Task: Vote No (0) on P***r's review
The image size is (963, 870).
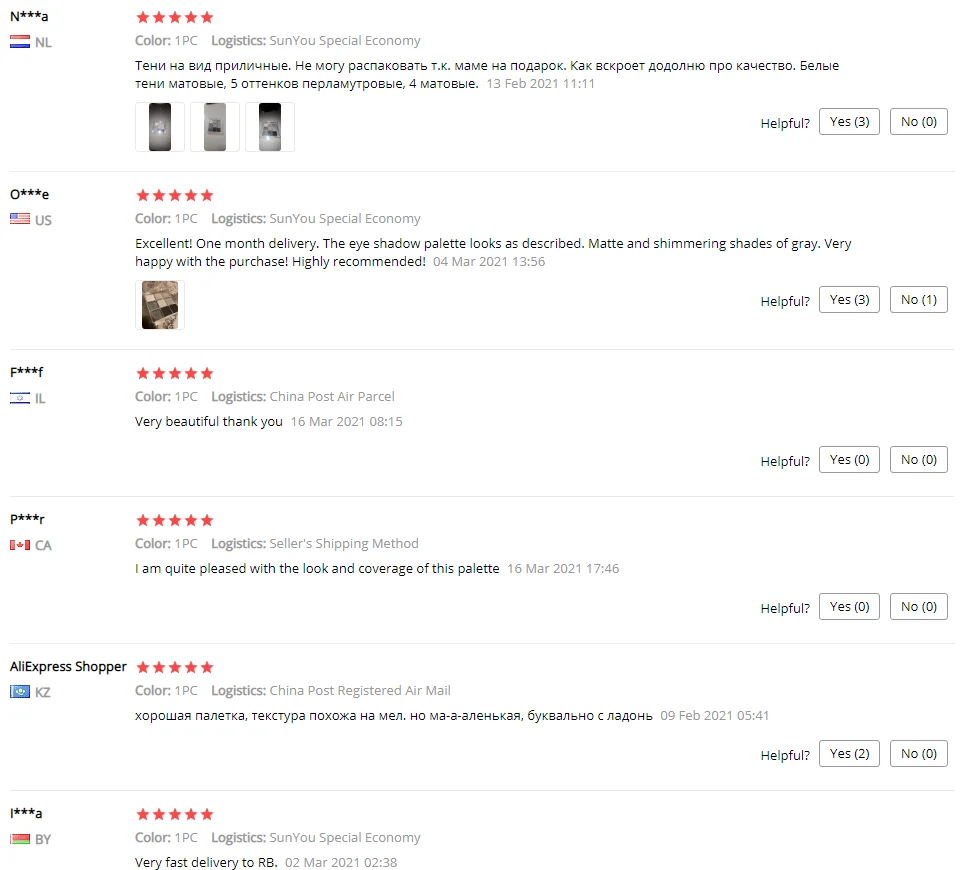Action: 919,607
